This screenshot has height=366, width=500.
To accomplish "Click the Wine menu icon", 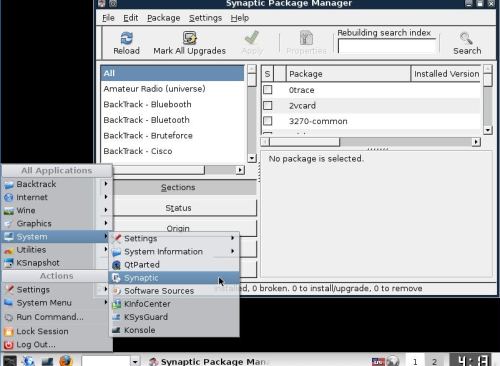I will tap(9, 211).
